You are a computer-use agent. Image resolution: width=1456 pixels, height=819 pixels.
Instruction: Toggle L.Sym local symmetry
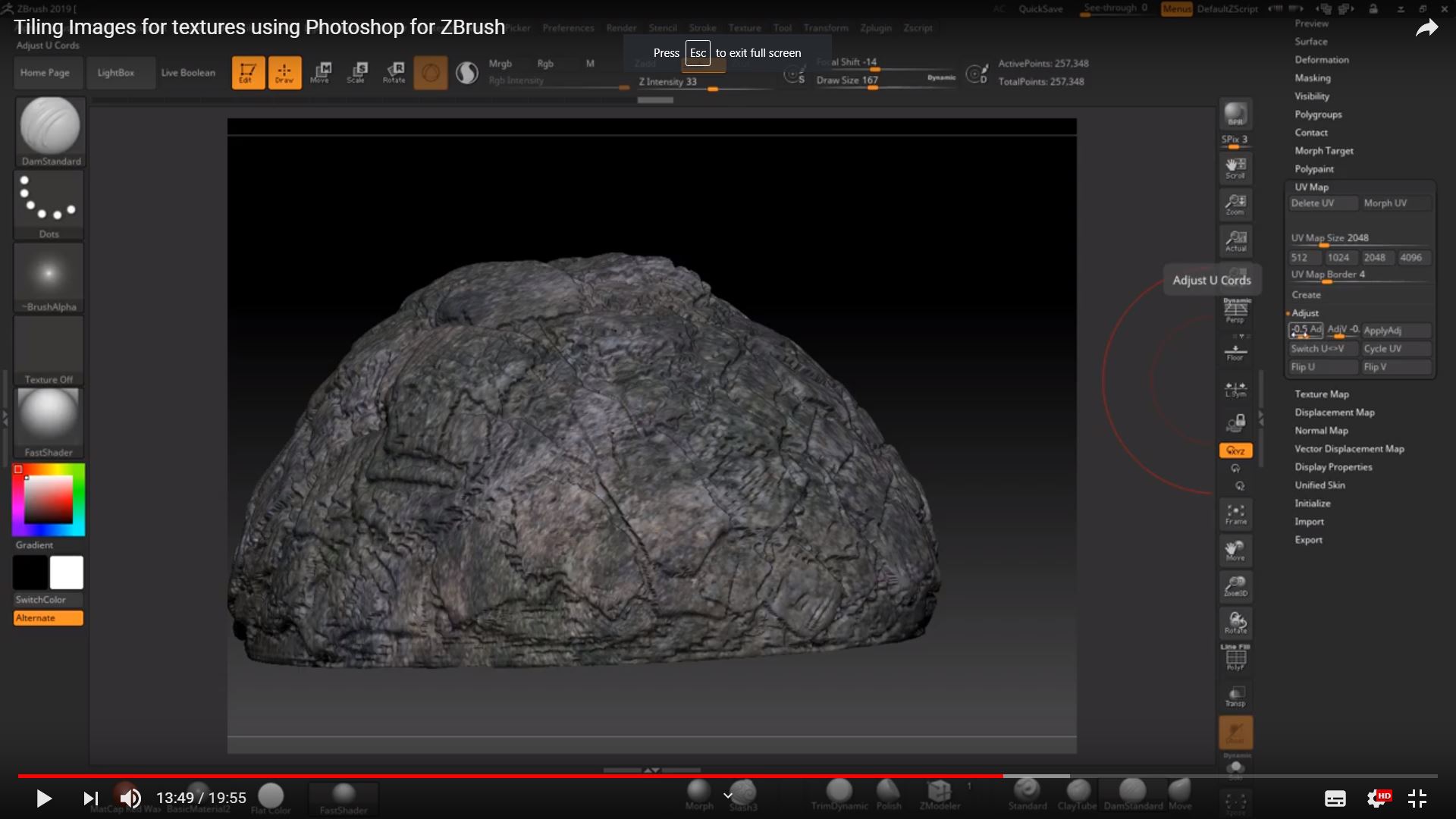tap(1235, 389)
